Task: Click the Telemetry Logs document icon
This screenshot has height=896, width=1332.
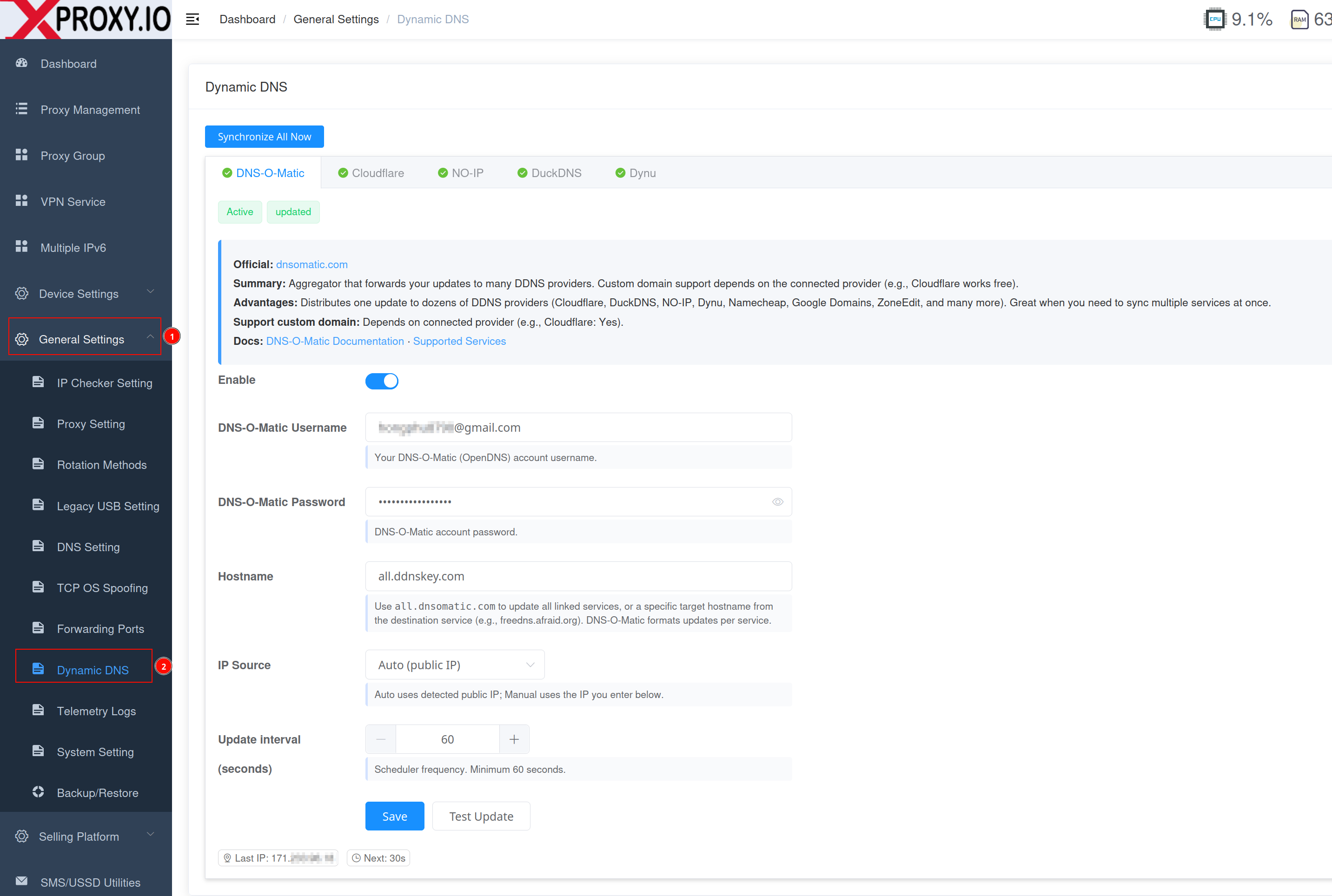Action: tap(38, 710)
